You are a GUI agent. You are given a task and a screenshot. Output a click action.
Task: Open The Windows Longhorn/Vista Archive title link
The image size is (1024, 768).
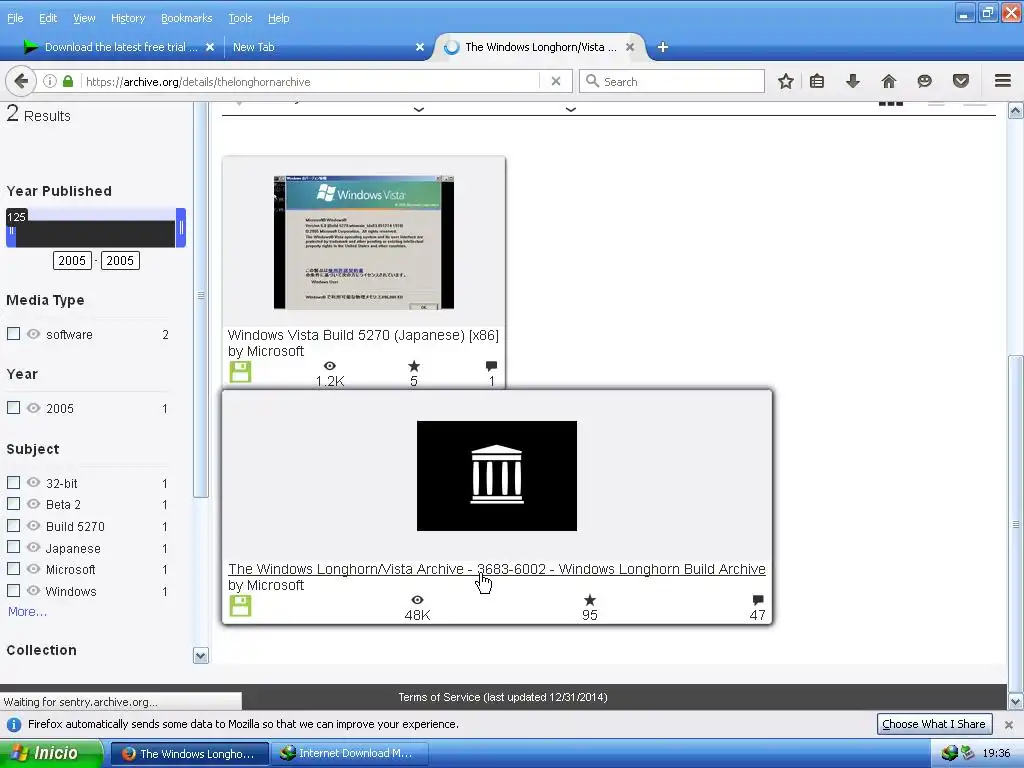[x=496, y=569]
